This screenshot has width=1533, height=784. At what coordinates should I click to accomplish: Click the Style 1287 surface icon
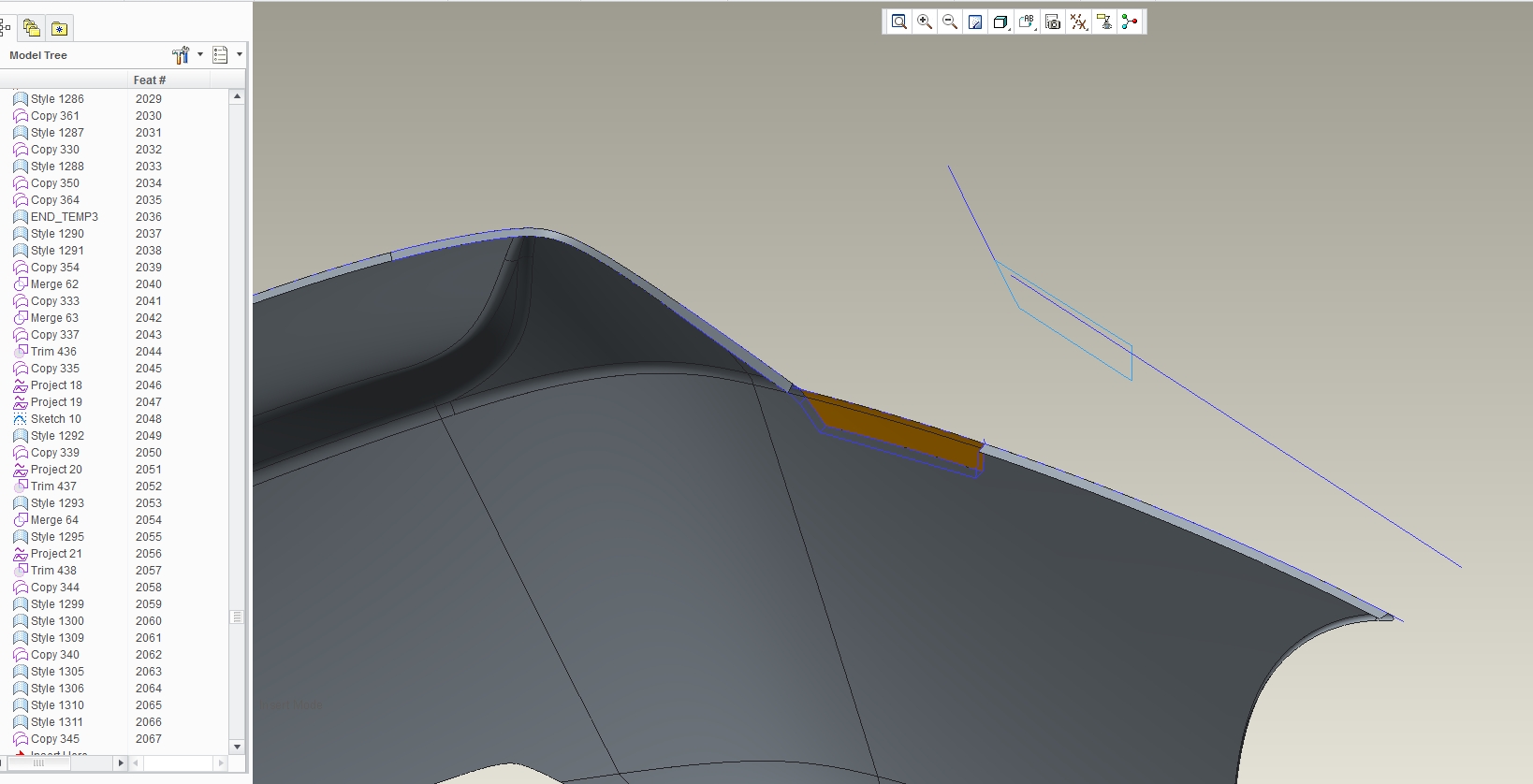[20, 133]
